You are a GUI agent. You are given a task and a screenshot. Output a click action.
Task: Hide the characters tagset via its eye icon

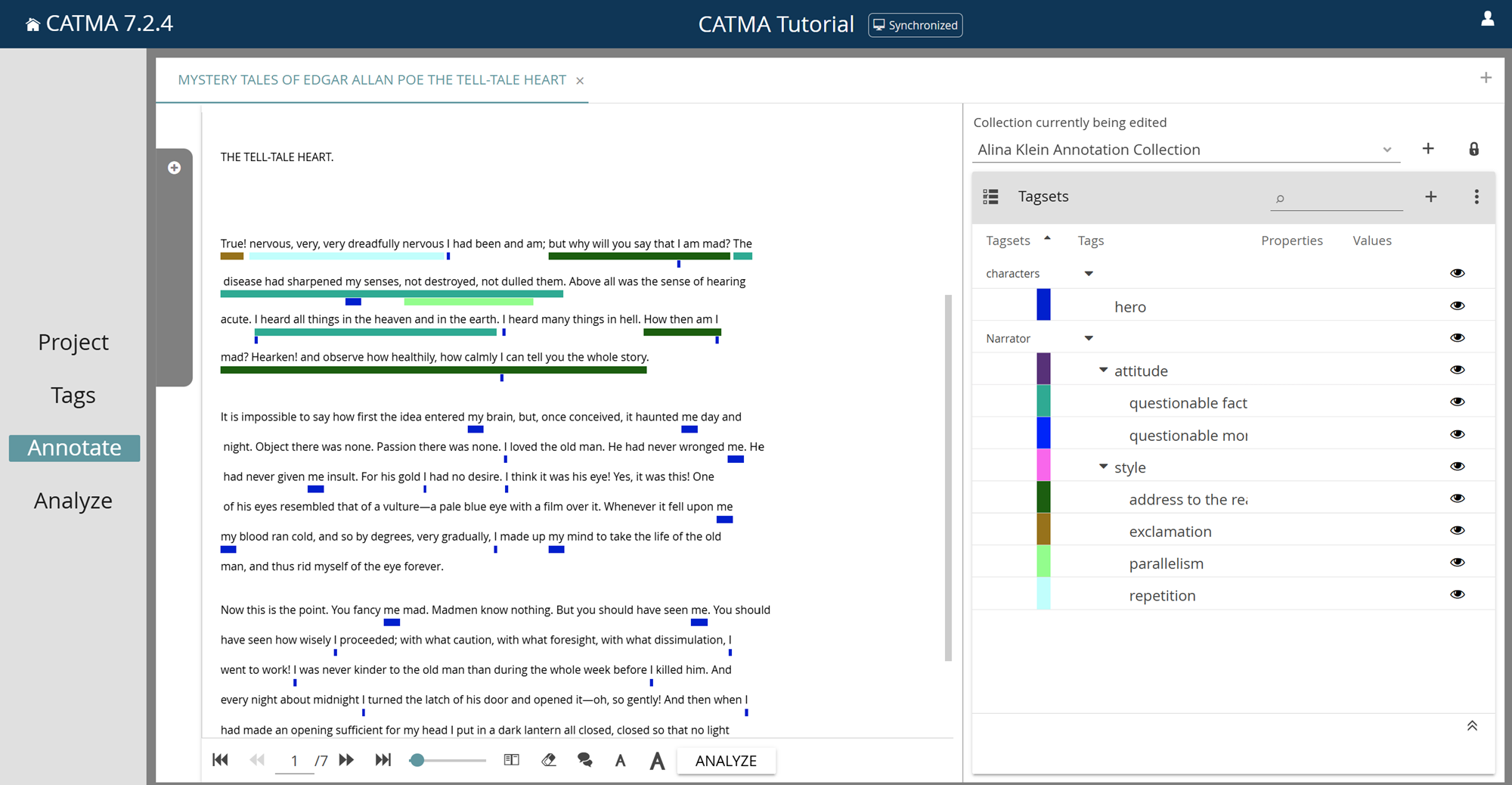[x=1458, y=273]
